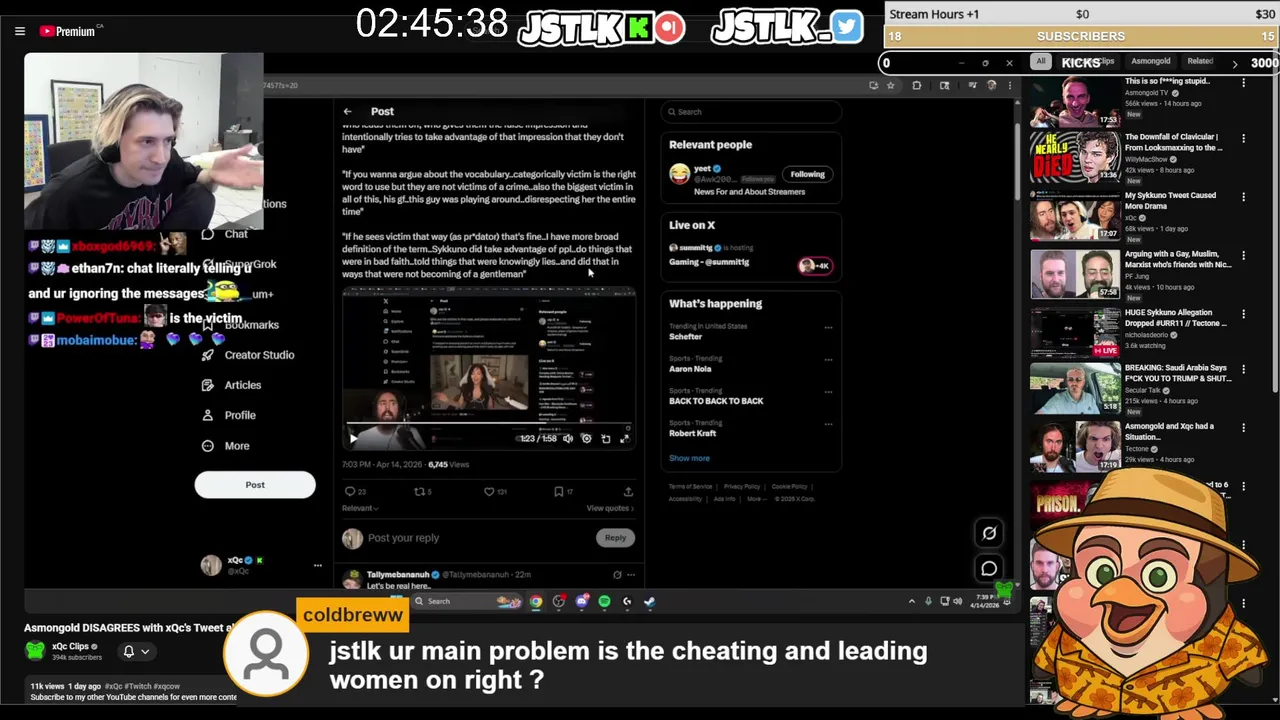This screenshot has width=1280, height=720.
Task: Open more options for Aaron Nola trend
Action: coord(828,358)
